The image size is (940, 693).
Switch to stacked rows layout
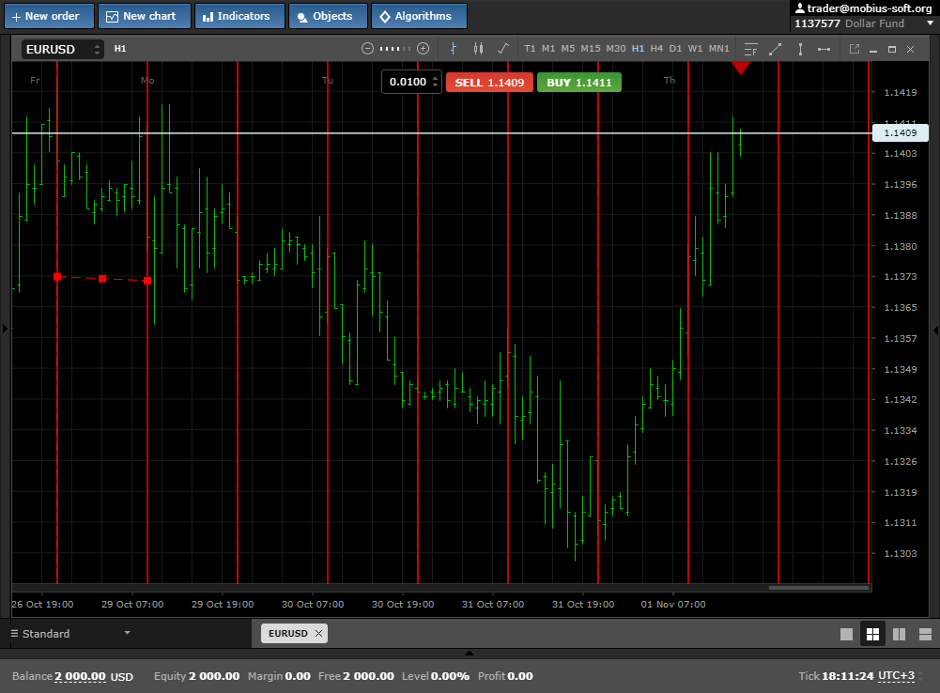926,634
